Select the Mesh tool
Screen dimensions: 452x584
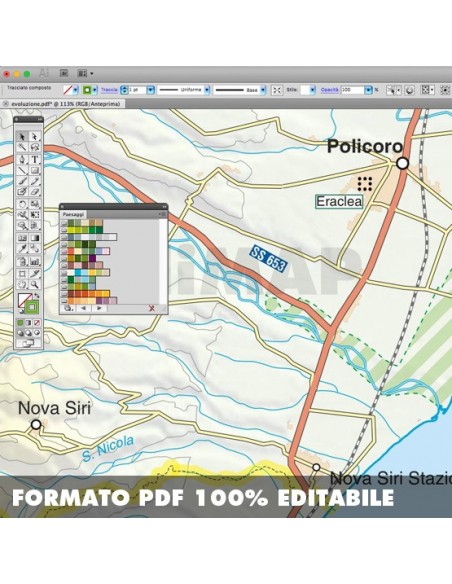click(22, 238)
